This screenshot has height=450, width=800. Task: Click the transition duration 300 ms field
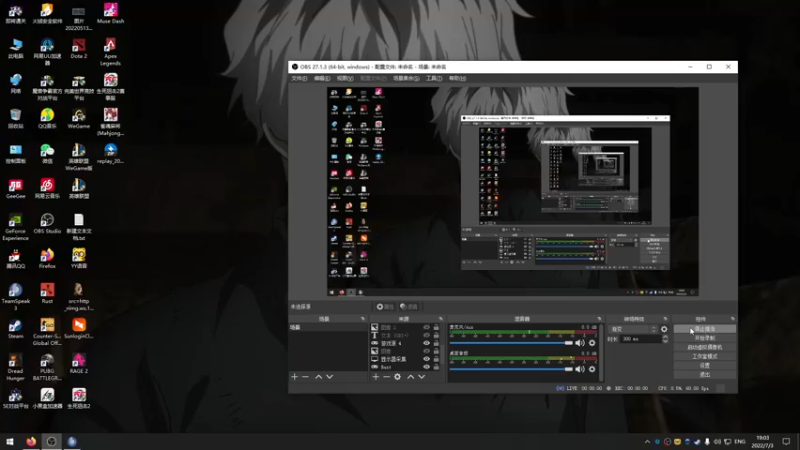tap(641, 339)
